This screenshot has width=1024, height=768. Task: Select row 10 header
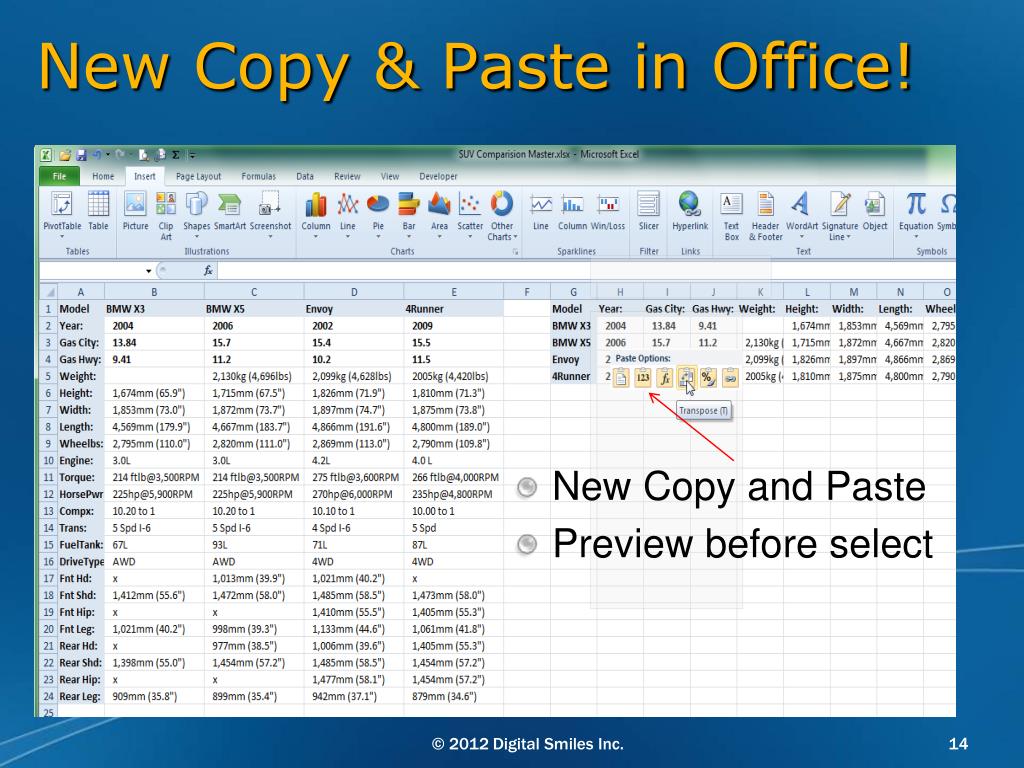(48, 460)
